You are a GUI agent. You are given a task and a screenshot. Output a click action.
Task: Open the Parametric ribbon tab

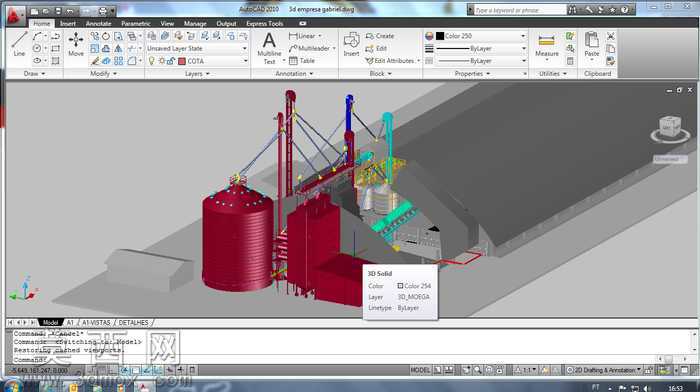coord(136,24)
